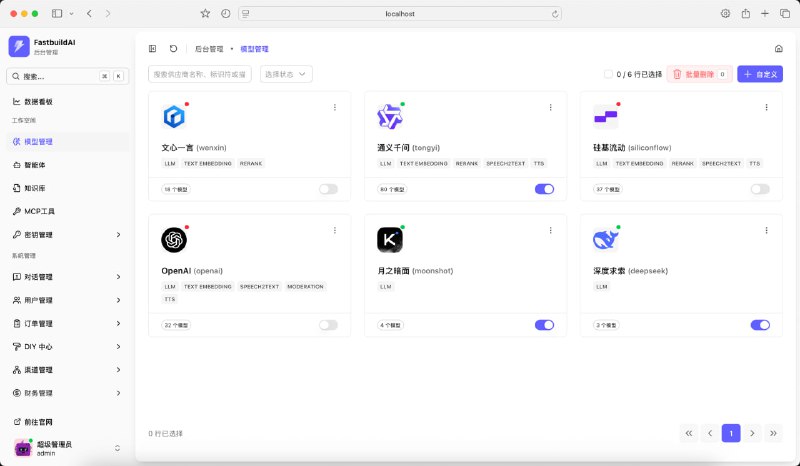Click the 月之暗面 Kimi logo
This screenshot has width=800, height=466.
[390, 240]
